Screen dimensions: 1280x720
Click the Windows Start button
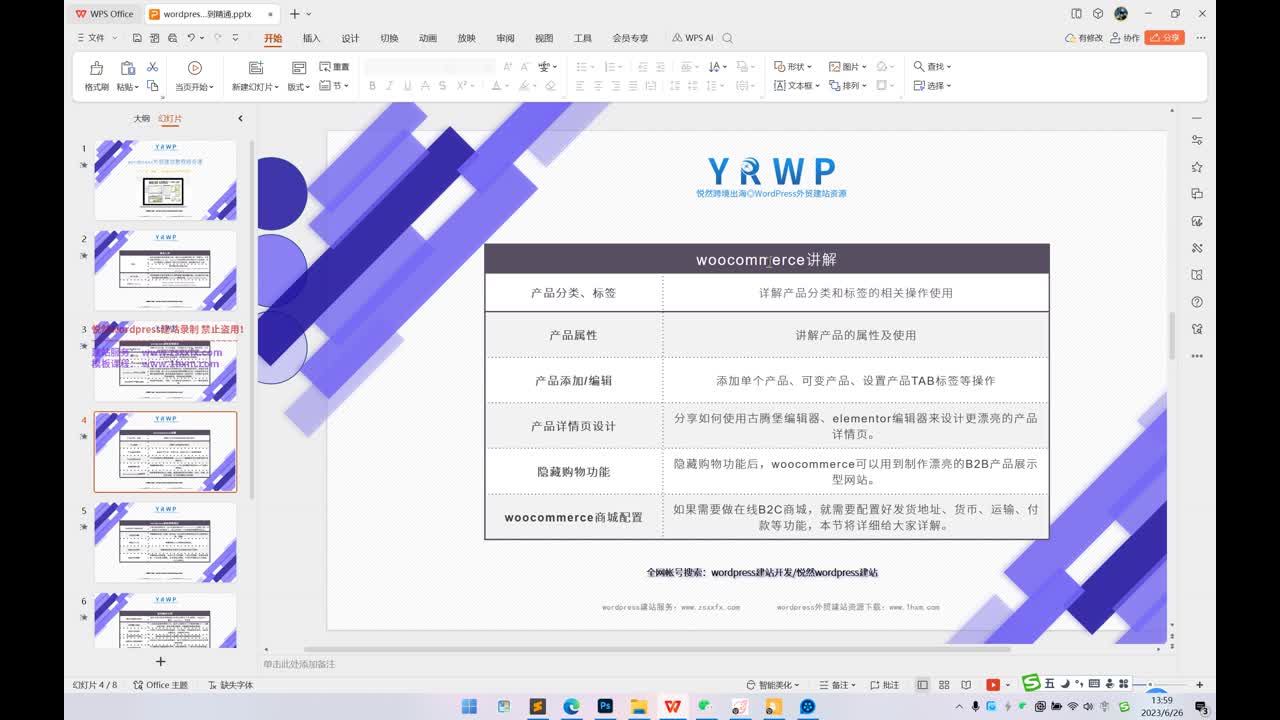click(x=469, y=706)
